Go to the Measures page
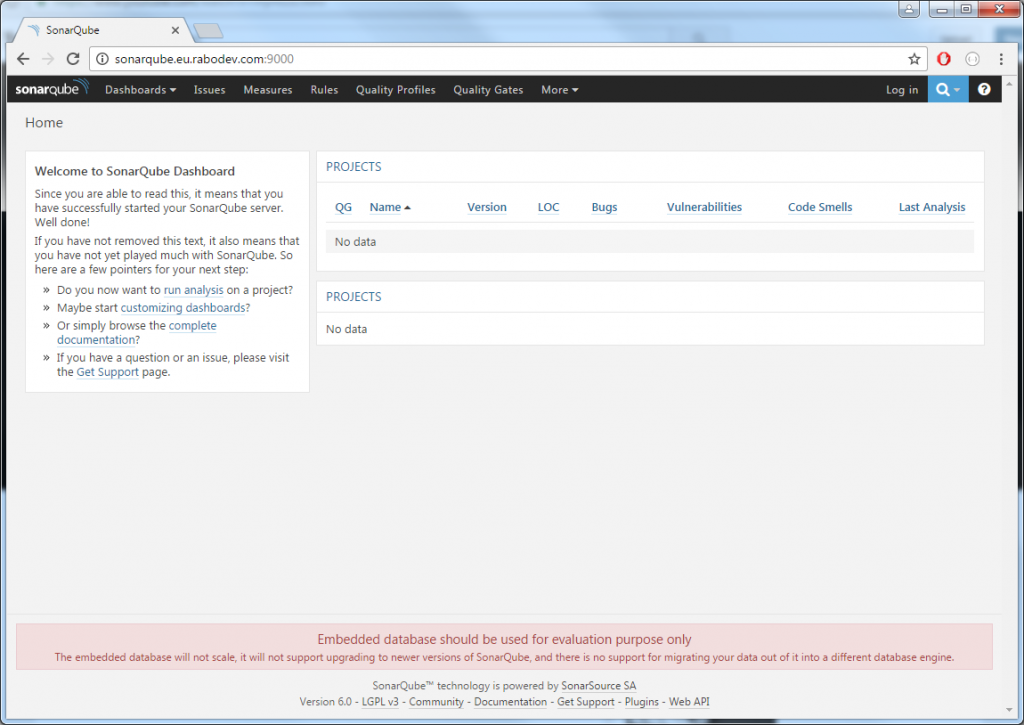Image resolution: width=1024 pixels, height=725 pixels. pyautogui.click(x=268, y=89)
